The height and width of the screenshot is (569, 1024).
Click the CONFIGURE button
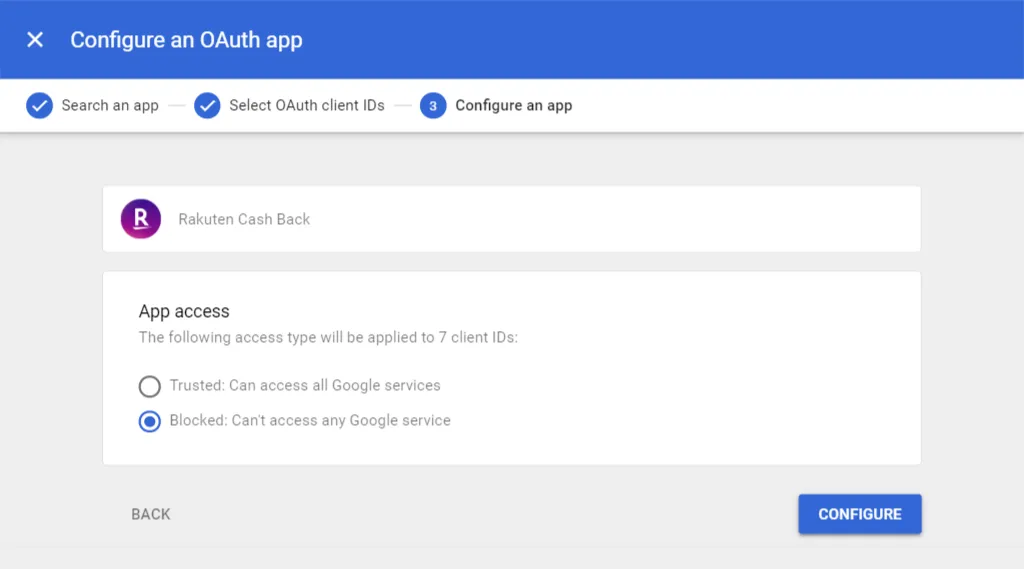pyautogui.click(x=860, y=514)
